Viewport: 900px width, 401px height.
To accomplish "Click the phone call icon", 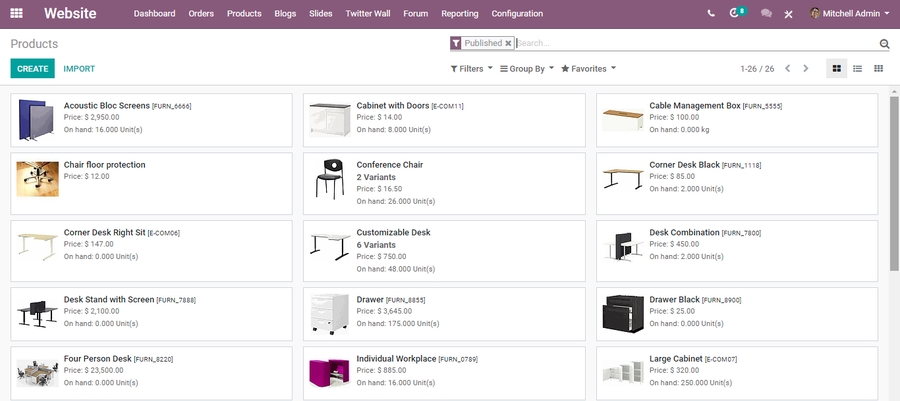I will [x=711, y=13].
